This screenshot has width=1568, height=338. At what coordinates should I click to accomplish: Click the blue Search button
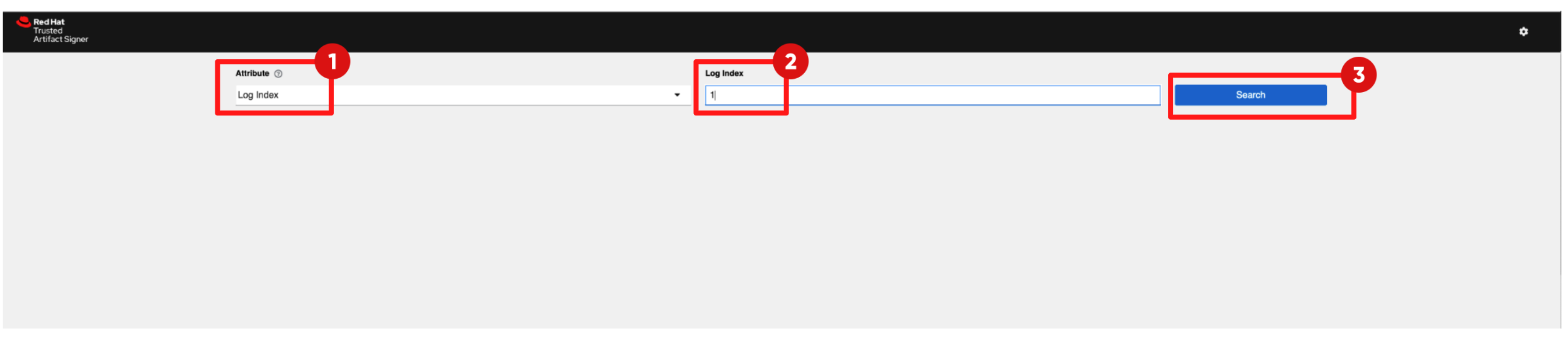(1250, 95)
